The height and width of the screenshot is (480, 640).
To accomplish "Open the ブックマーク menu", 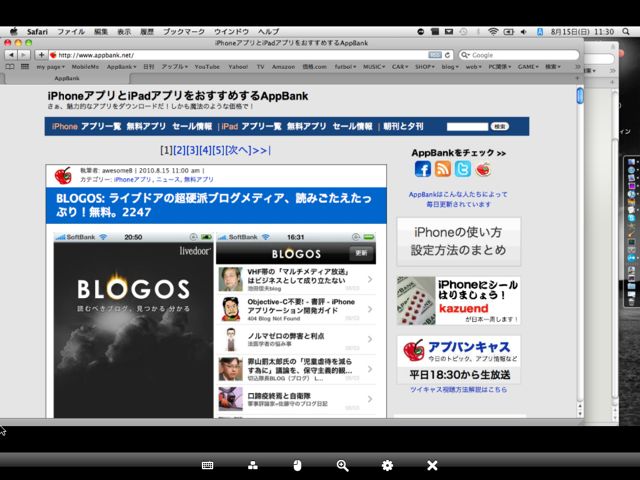I will [184, 31].
